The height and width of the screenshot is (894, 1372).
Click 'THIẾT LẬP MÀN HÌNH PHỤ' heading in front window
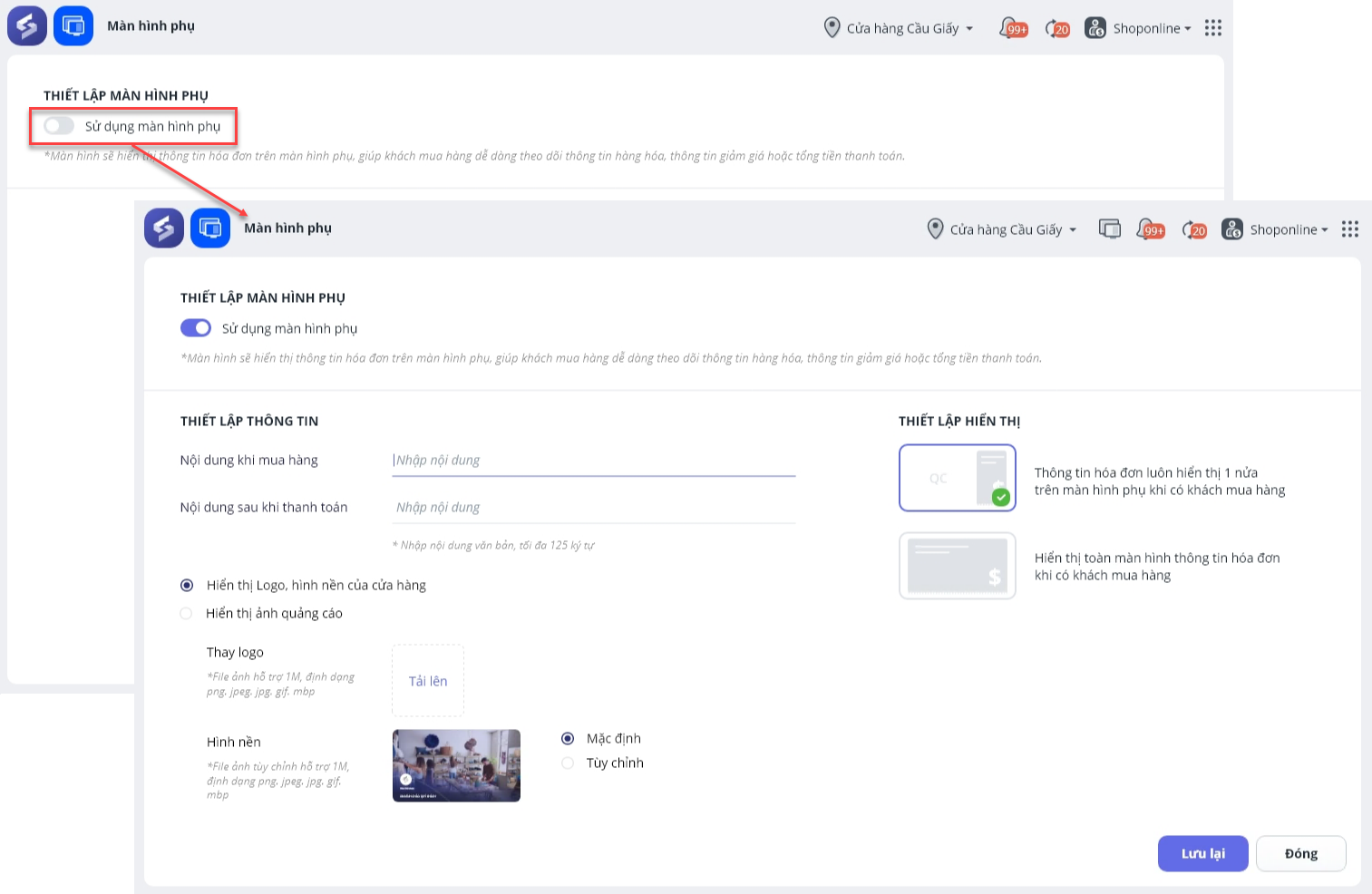[x=263, y=297]
